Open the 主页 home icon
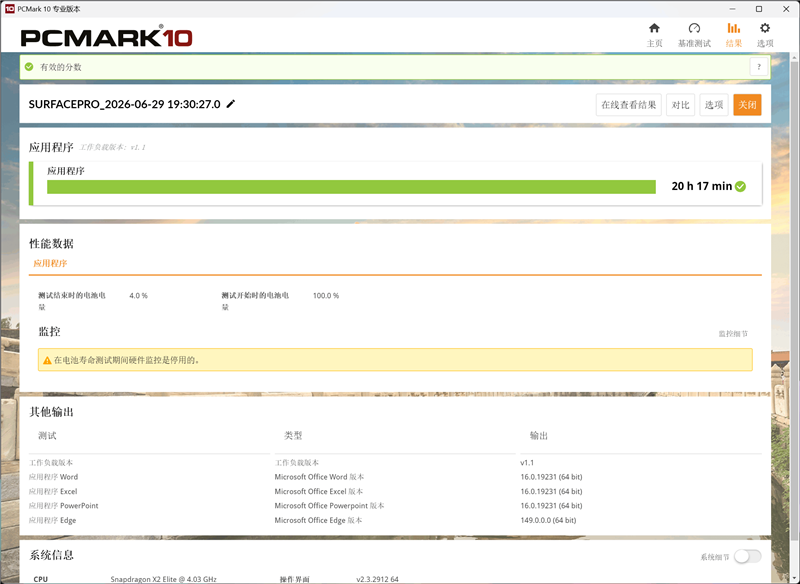The image size is (800, 584). [x=654, y=28]
